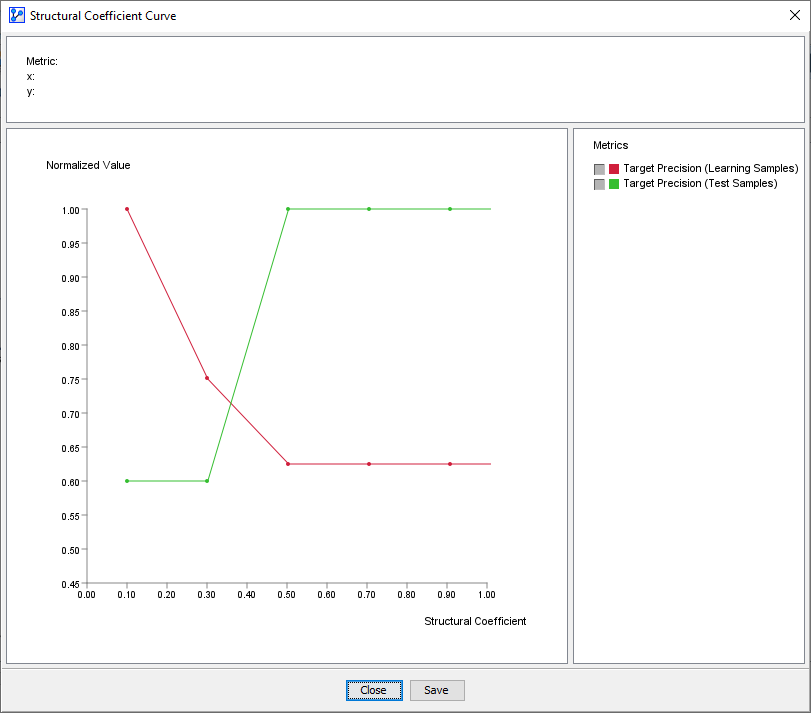The height and width of the screenshot is (713, 811).
Task: Click green data point at coefficient 0.30
Action: (207, 481)
